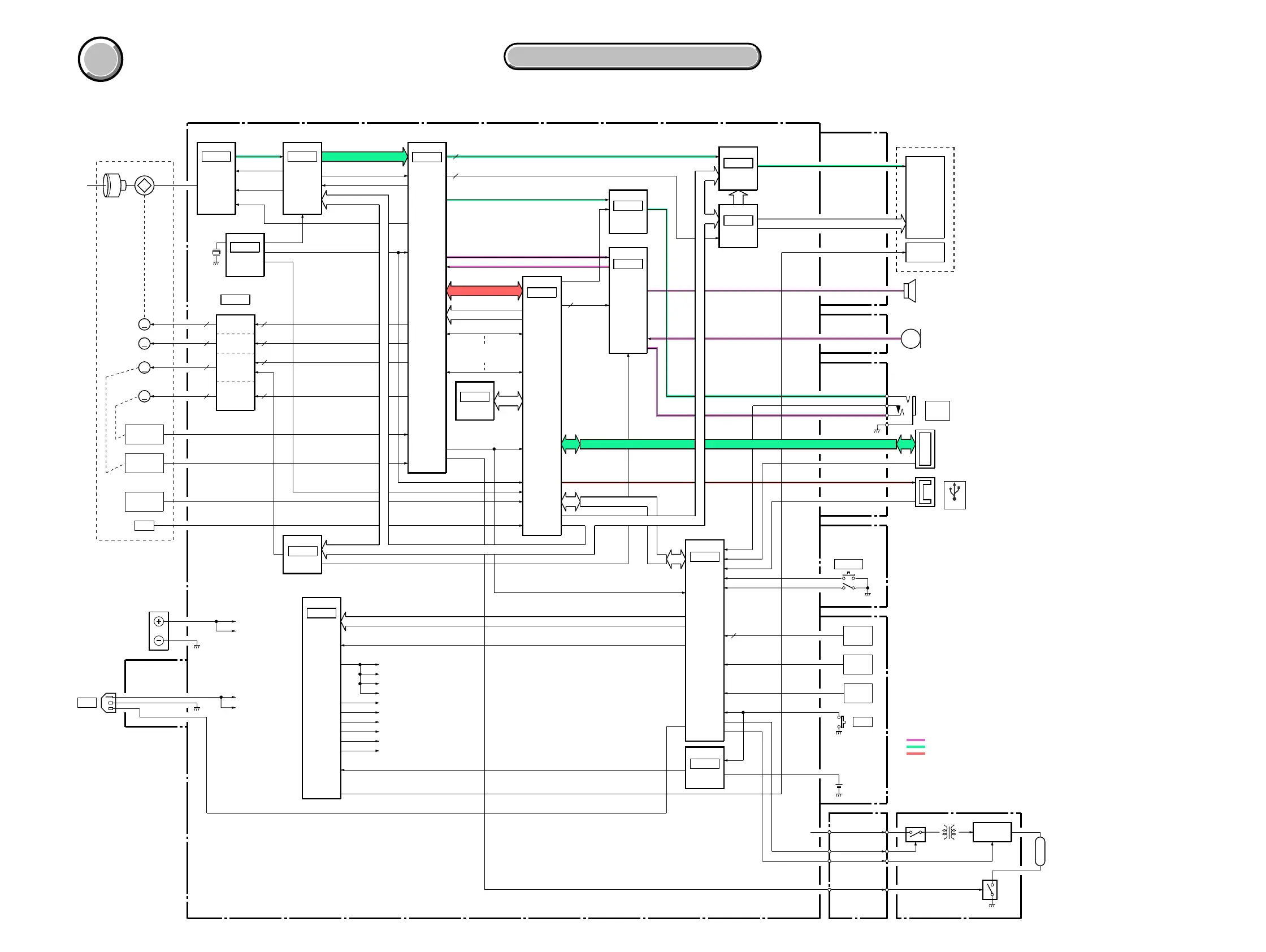Viewport: 1266px width, 952px height.
Task: Click the battery plus terminal circle
Action: [159, 621]
